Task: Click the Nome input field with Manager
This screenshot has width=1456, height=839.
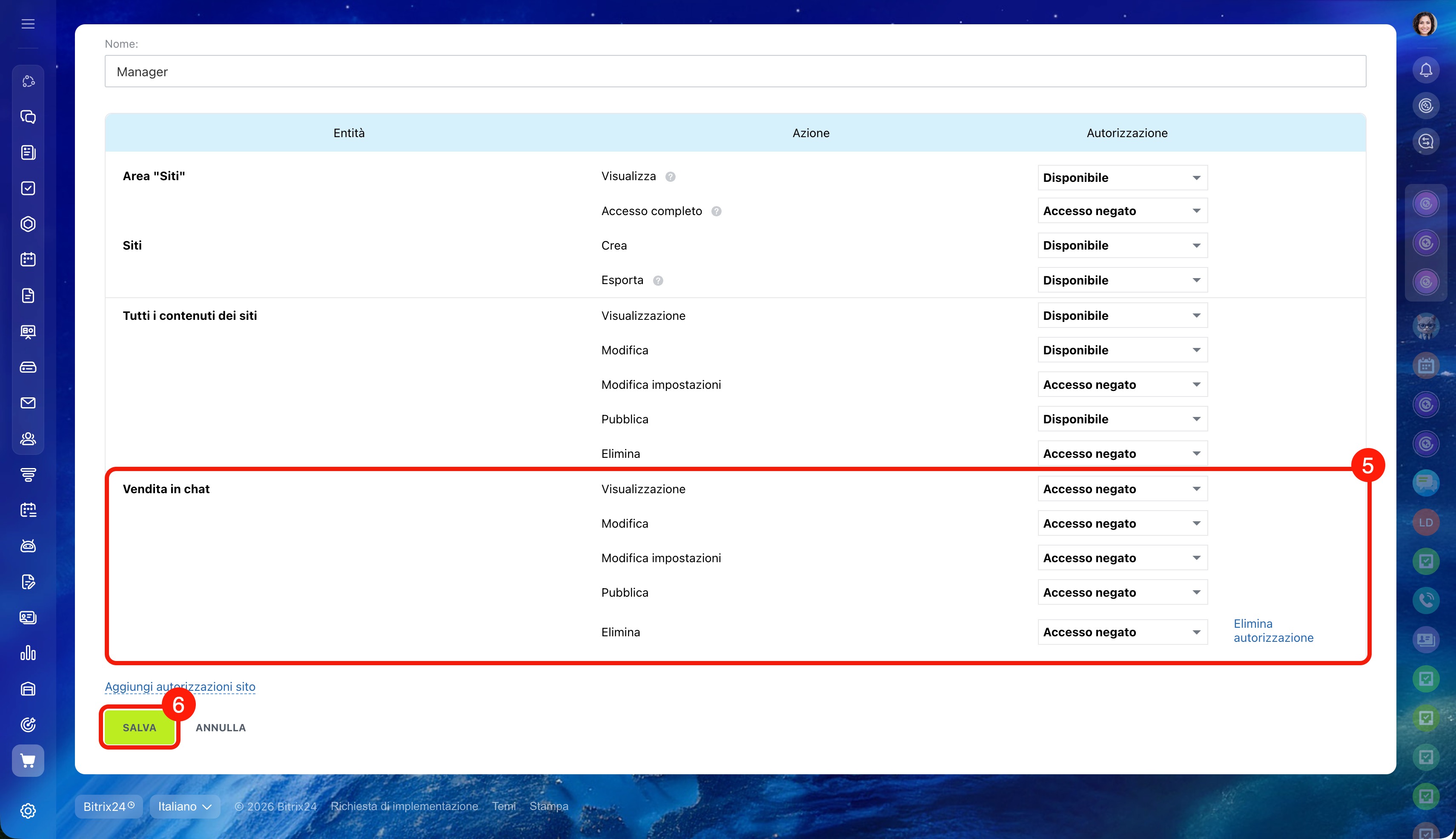Action: tap(735, 72)
